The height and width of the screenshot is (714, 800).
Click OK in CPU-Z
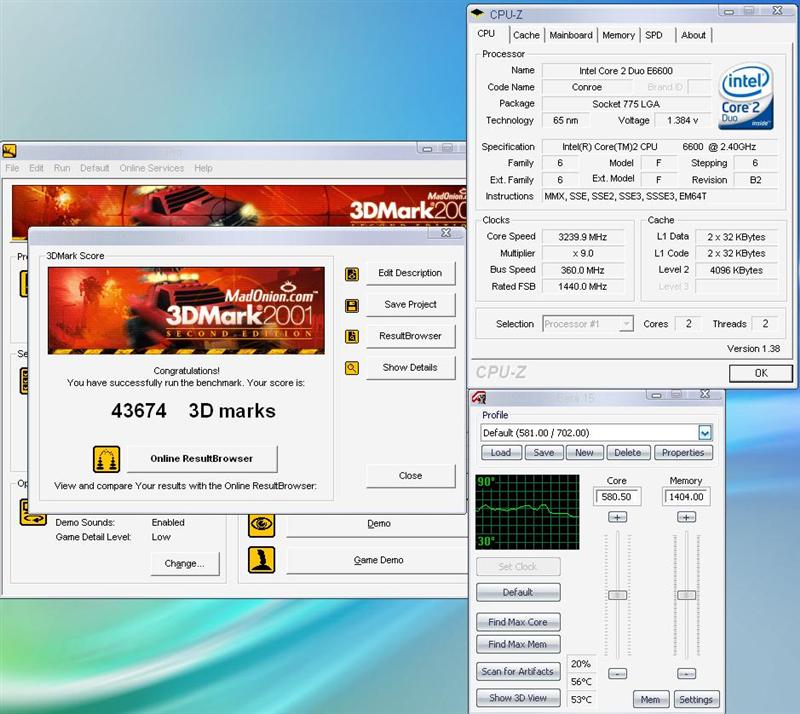[x=761, y=373]
